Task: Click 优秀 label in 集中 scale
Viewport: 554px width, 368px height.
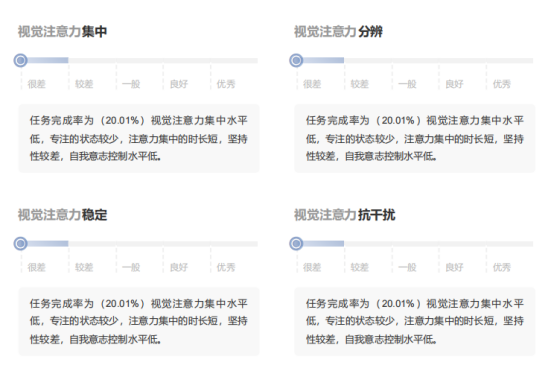Action: [x=226, y=84]
